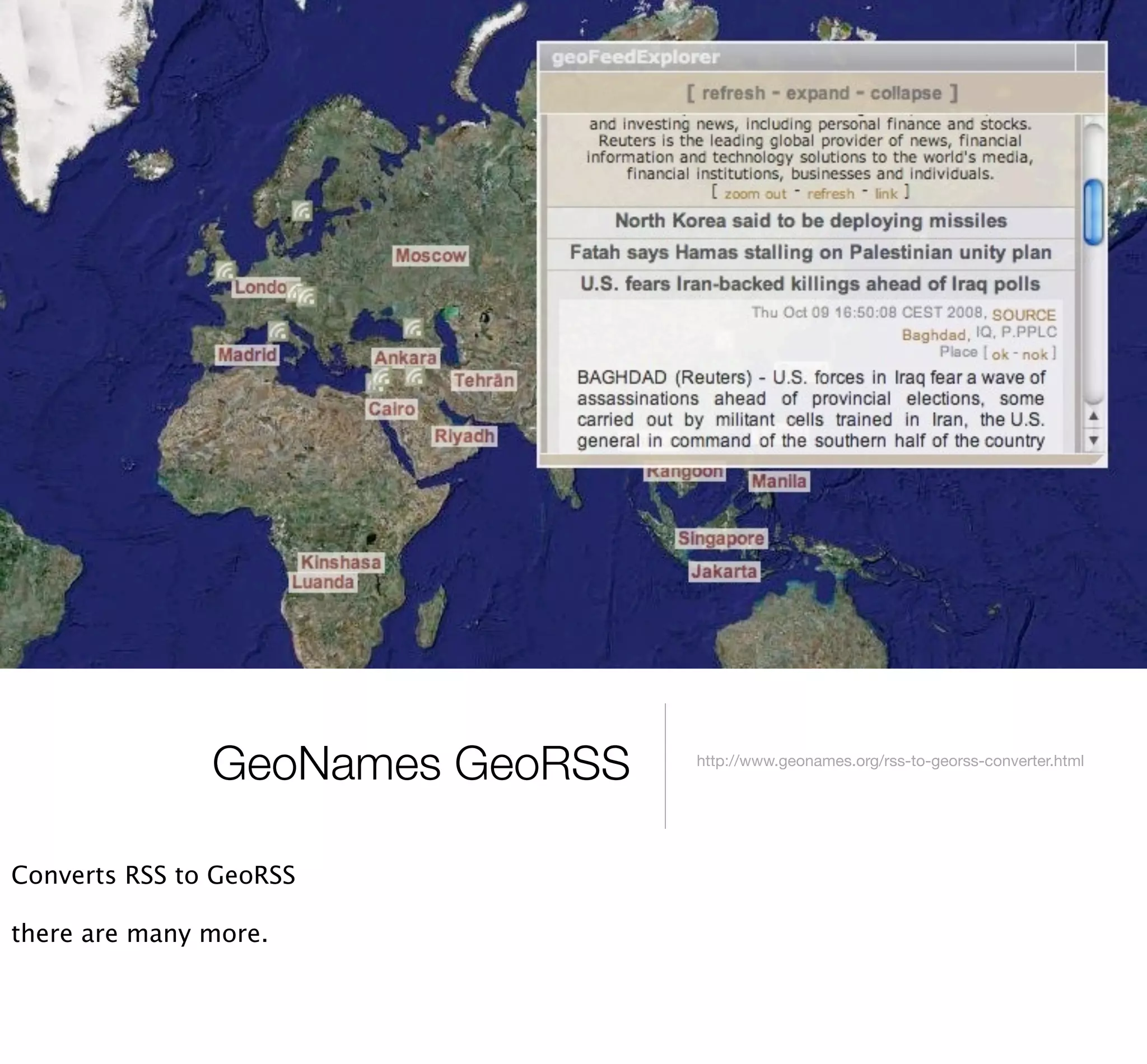Screen dimensions: 1147x1064
Task: Open the geonames.org rss-to-georss converter URL
Action: tap(889, 761)
